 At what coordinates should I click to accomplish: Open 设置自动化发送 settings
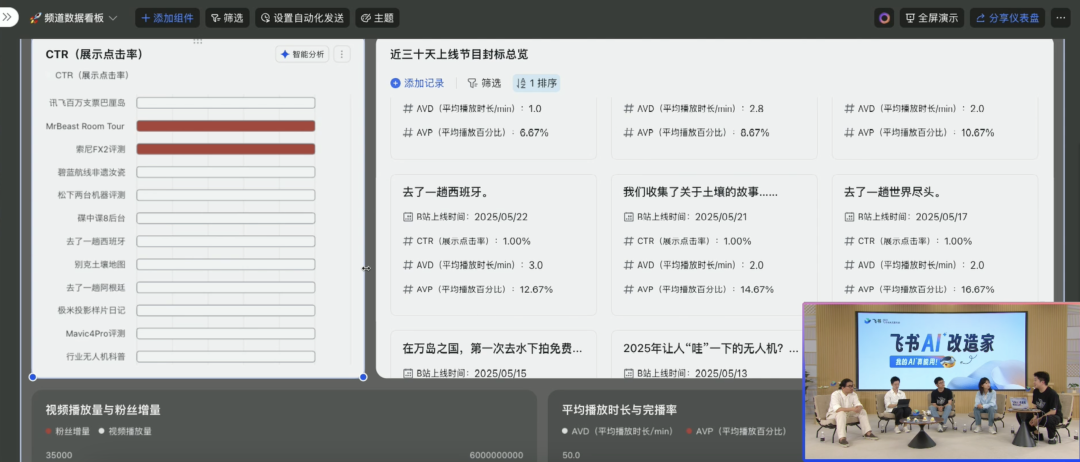[302, 18]
